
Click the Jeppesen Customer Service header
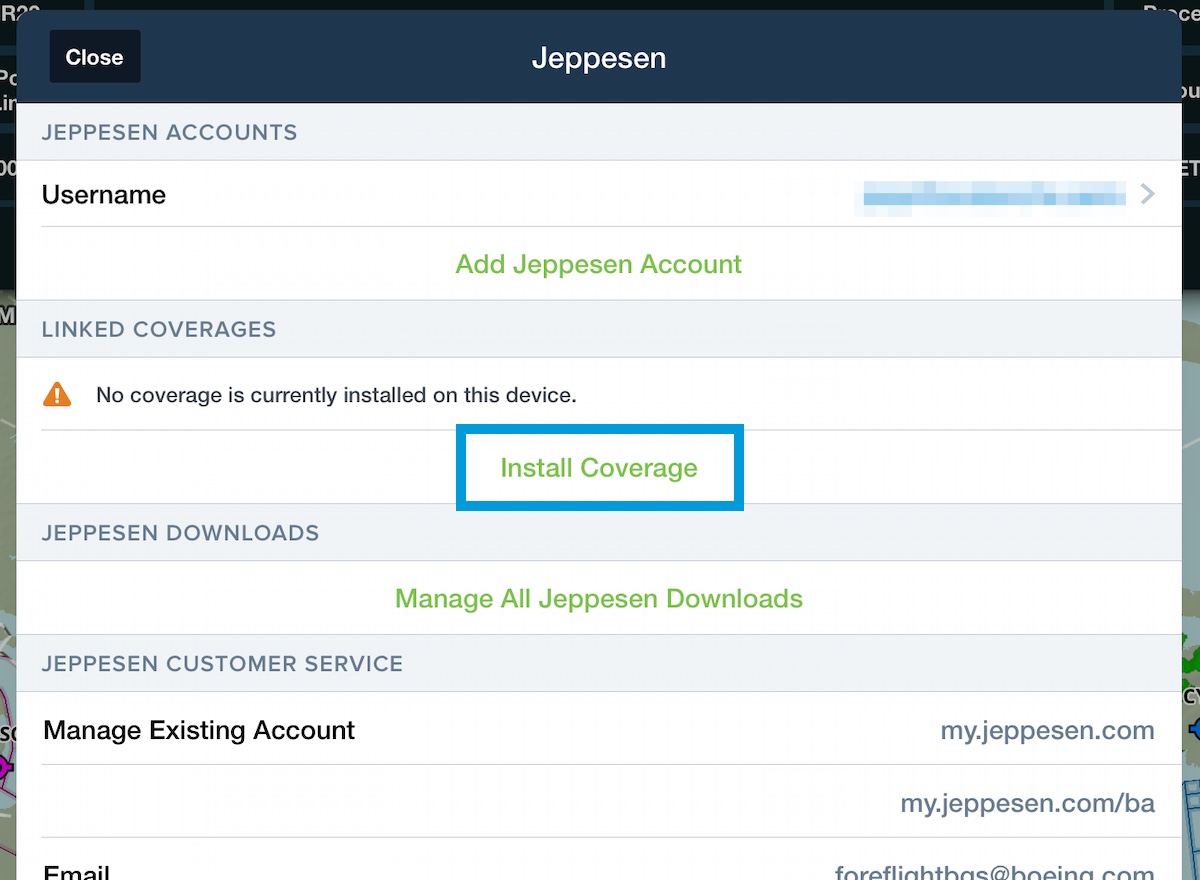coord(222,664)
